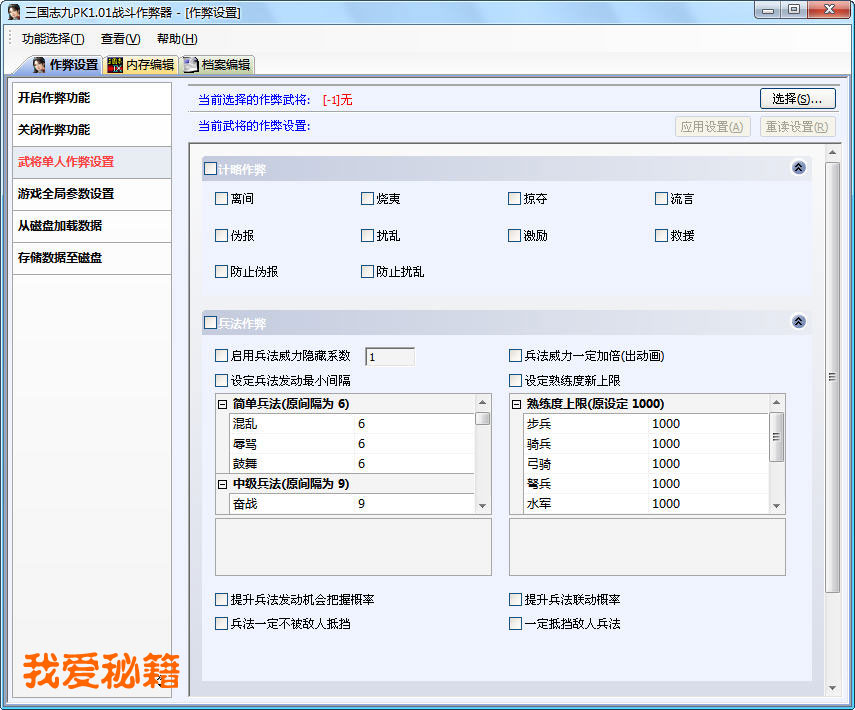Enable the 离间 checkbox
Screen dimensions: 855x710
(222, 199)
